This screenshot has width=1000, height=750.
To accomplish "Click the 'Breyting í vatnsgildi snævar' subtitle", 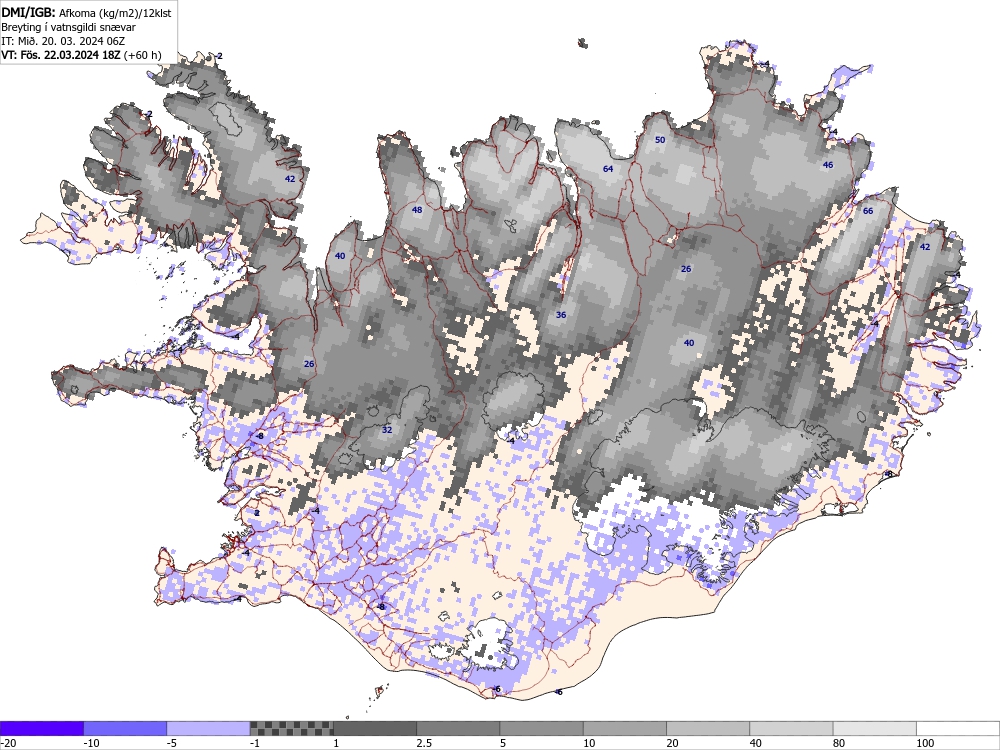I will 68,27.
